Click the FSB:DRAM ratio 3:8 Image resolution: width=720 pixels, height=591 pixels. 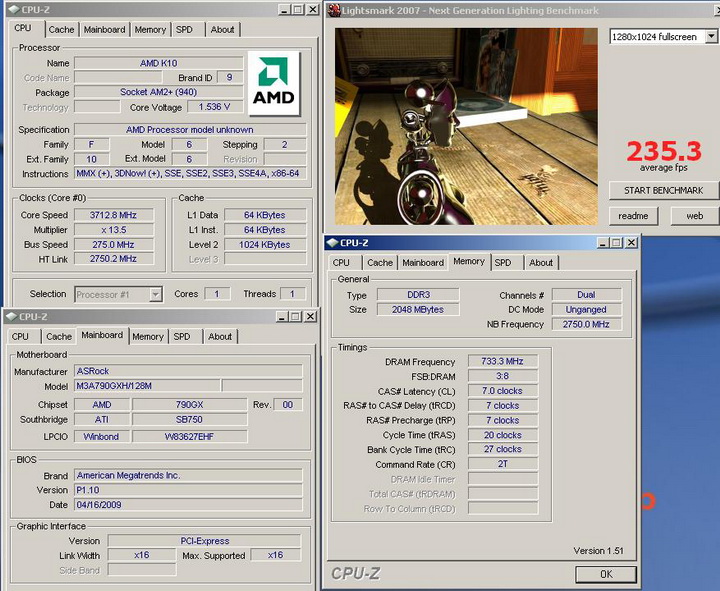coord(502,376)
